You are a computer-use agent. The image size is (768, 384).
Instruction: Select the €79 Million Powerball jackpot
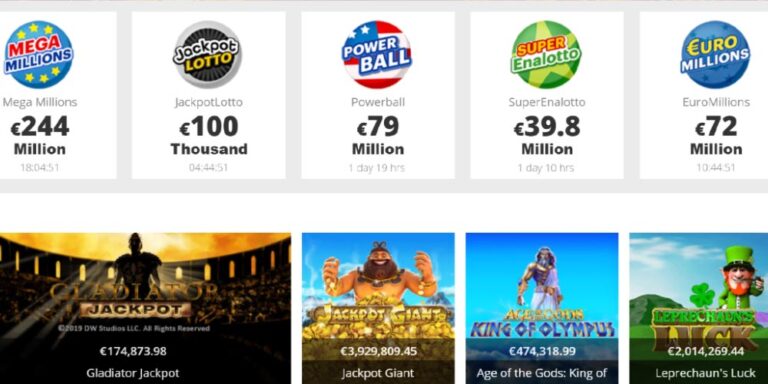(x=378, y=136)
